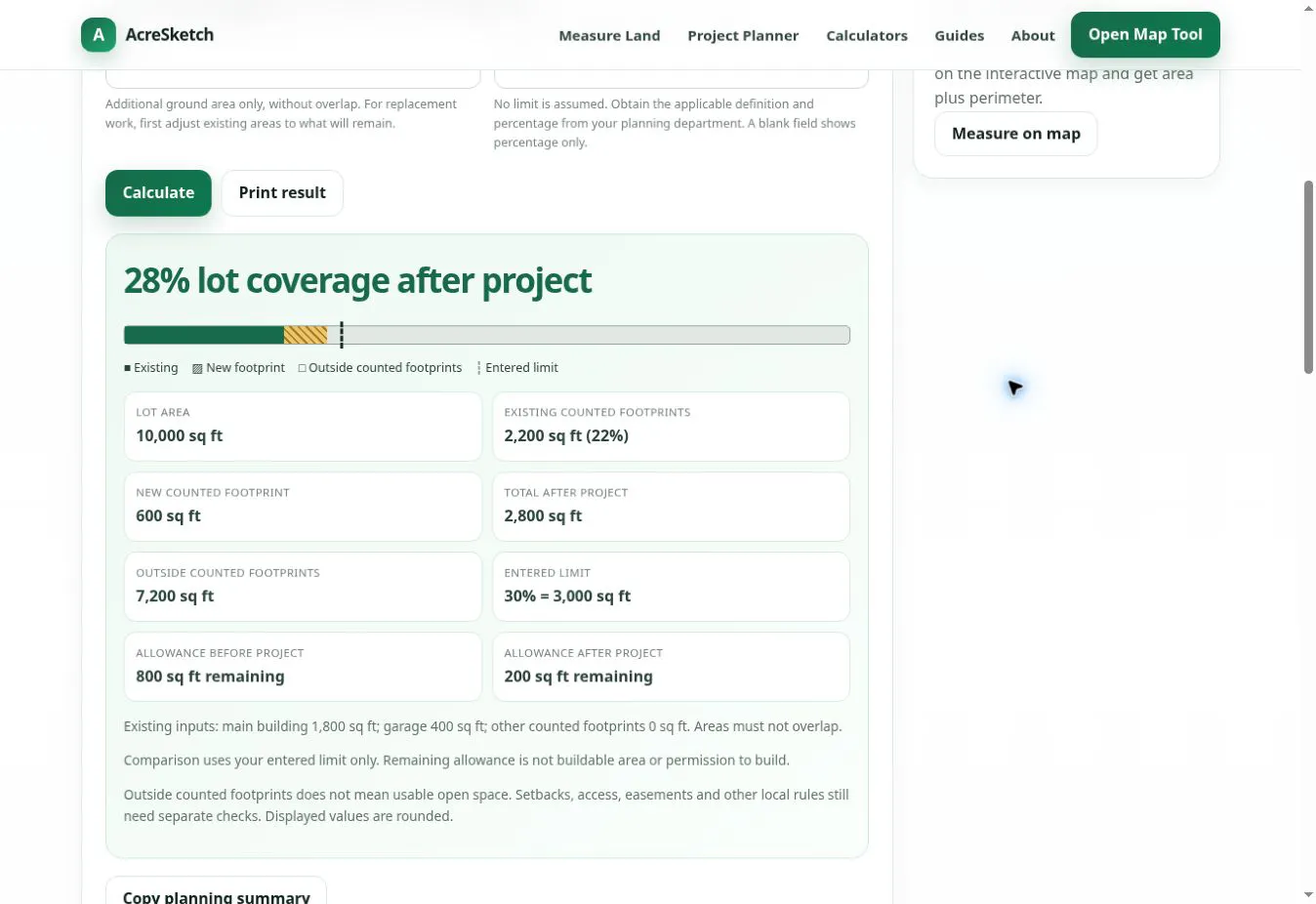This screenshot has width=1316, height=904.
Task: Click the 'ALLOWANCE BEFORE PROJECT' card label
Action: tap(220, 653)
